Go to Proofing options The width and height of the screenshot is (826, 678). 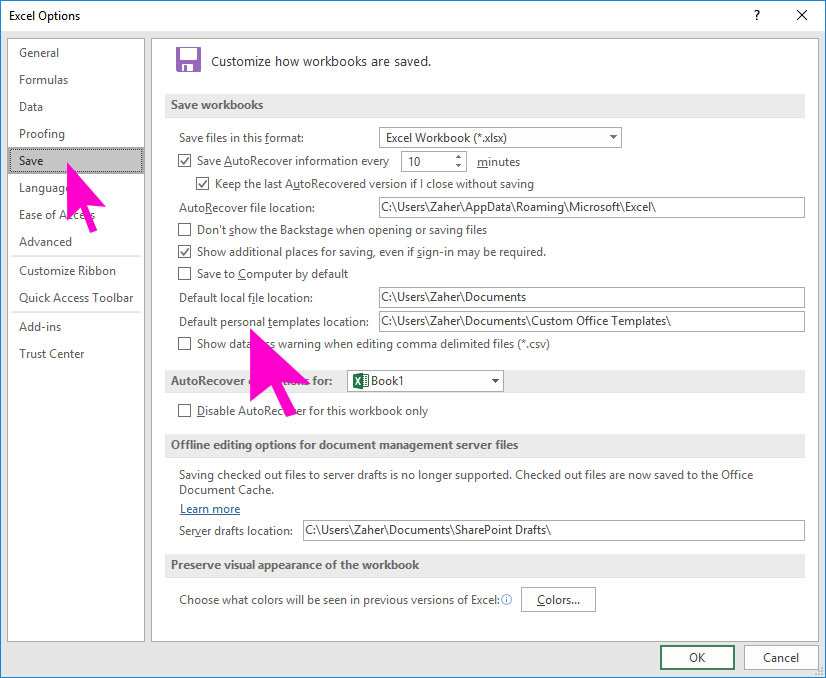click(76, 134)
